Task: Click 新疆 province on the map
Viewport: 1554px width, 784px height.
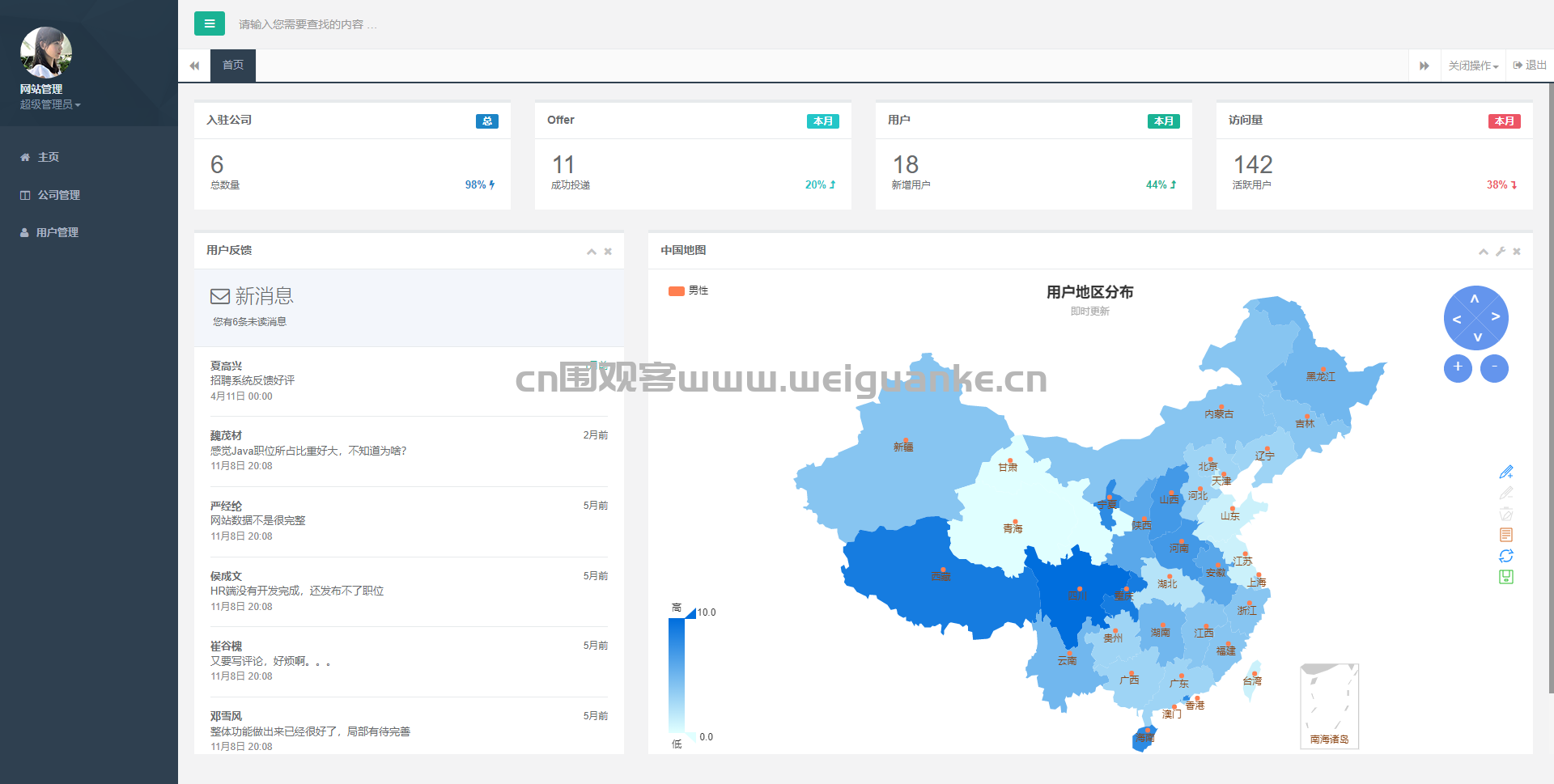Action: 902,447
